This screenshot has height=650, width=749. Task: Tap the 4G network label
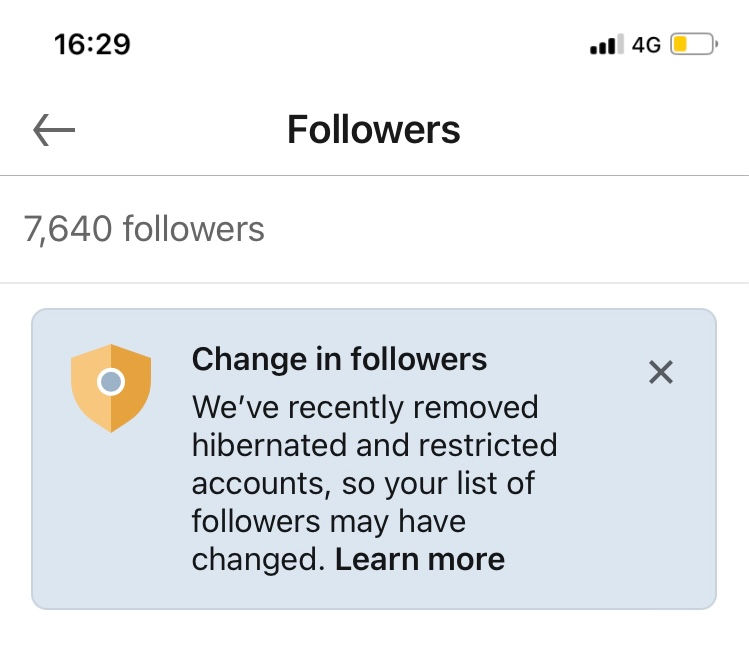[x=646, y=45]
